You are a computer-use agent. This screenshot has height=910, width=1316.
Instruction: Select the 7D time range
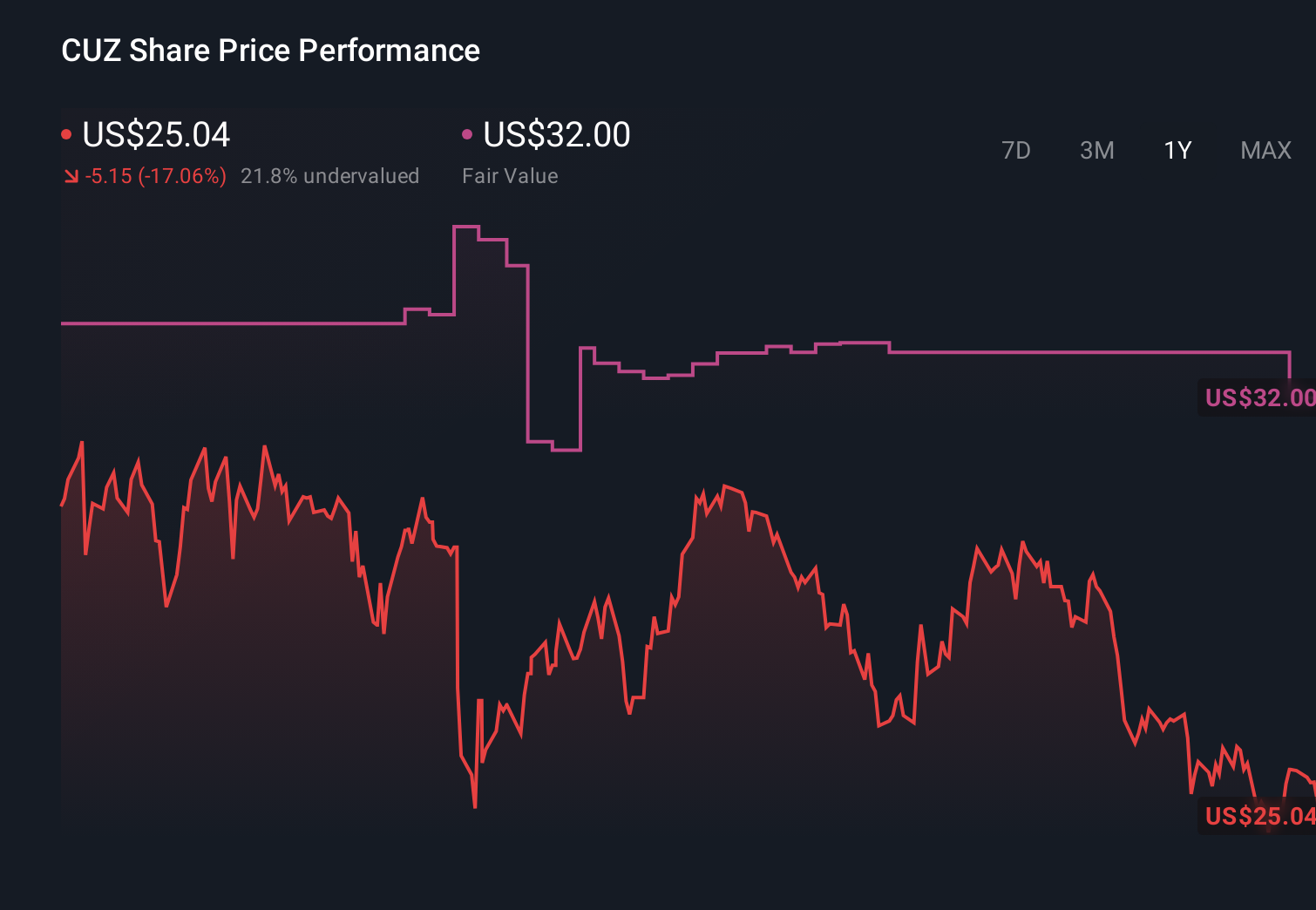(1017, 151)
